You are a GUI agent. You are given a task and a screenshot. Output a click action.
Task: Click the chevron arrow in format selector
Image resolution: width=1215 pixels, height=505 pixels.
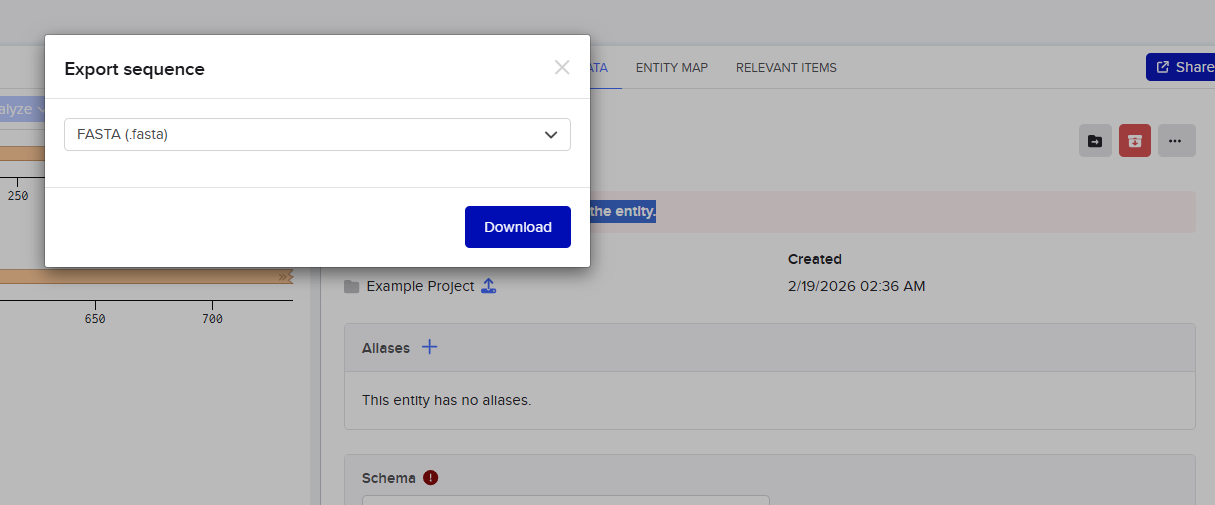(551, 135)
